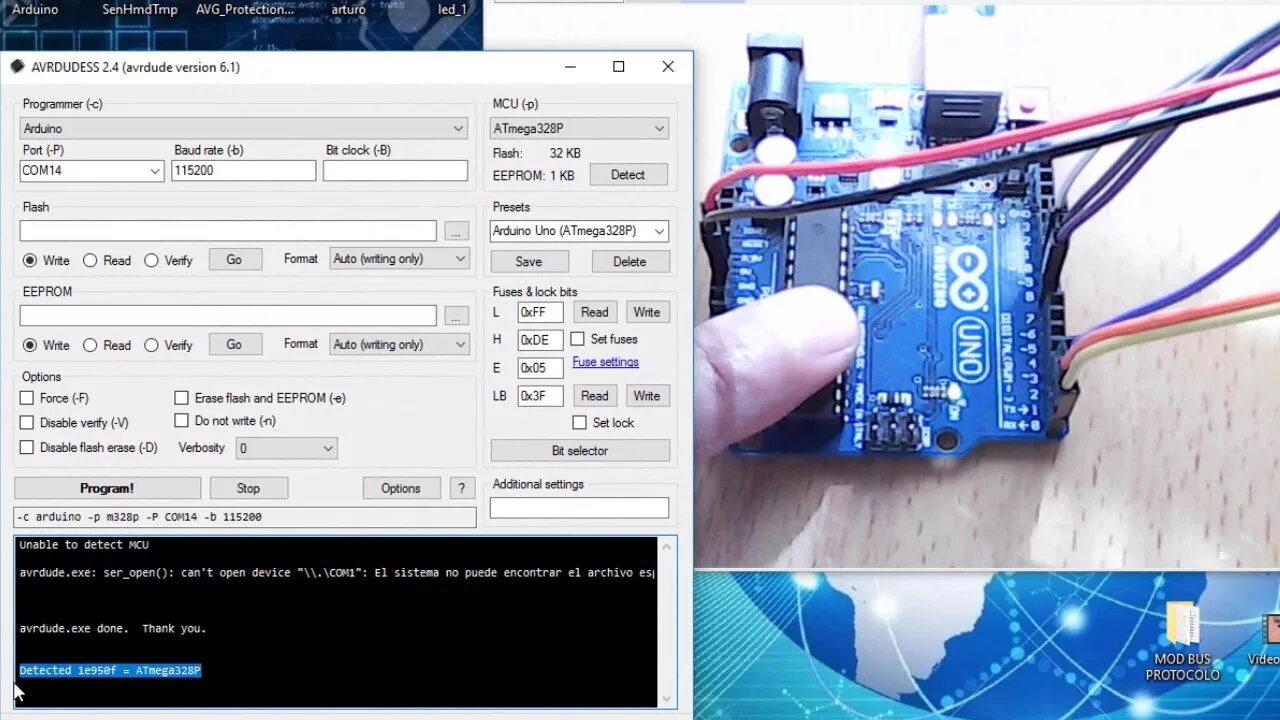Open the Fuse settings link

coord(605,362)
